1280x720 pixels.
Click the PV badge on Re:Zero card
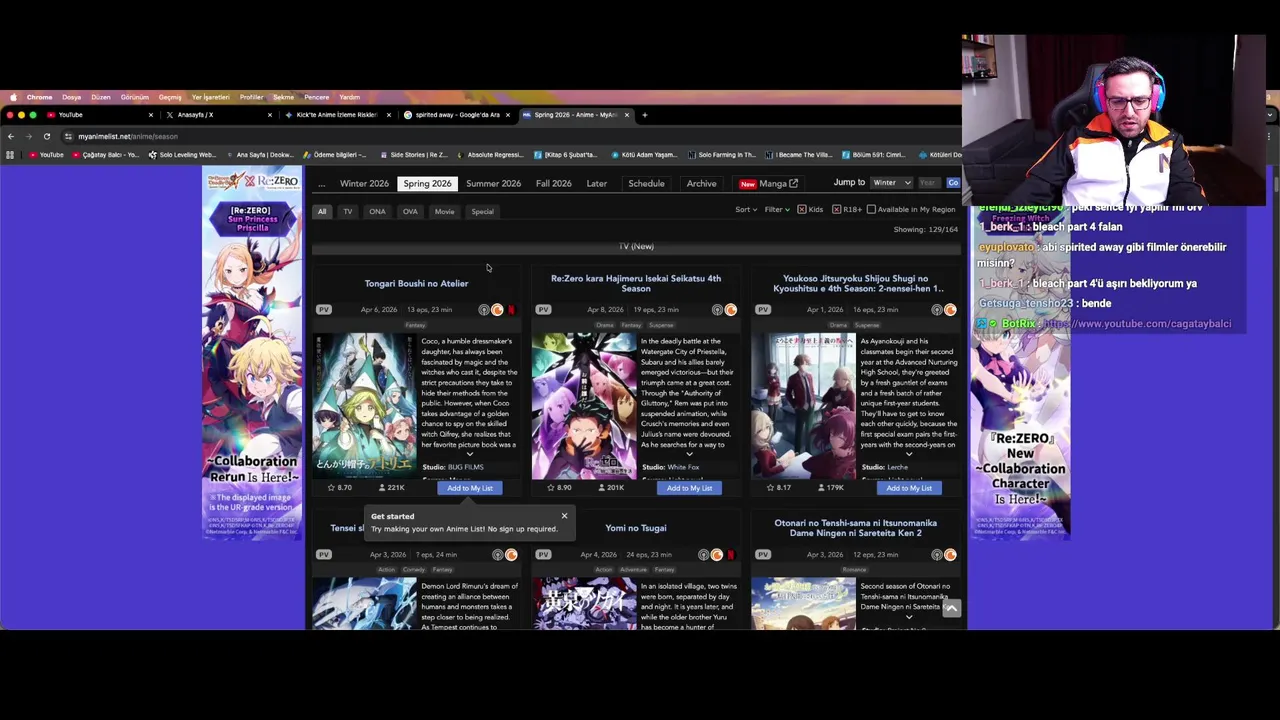click(543, 310)
